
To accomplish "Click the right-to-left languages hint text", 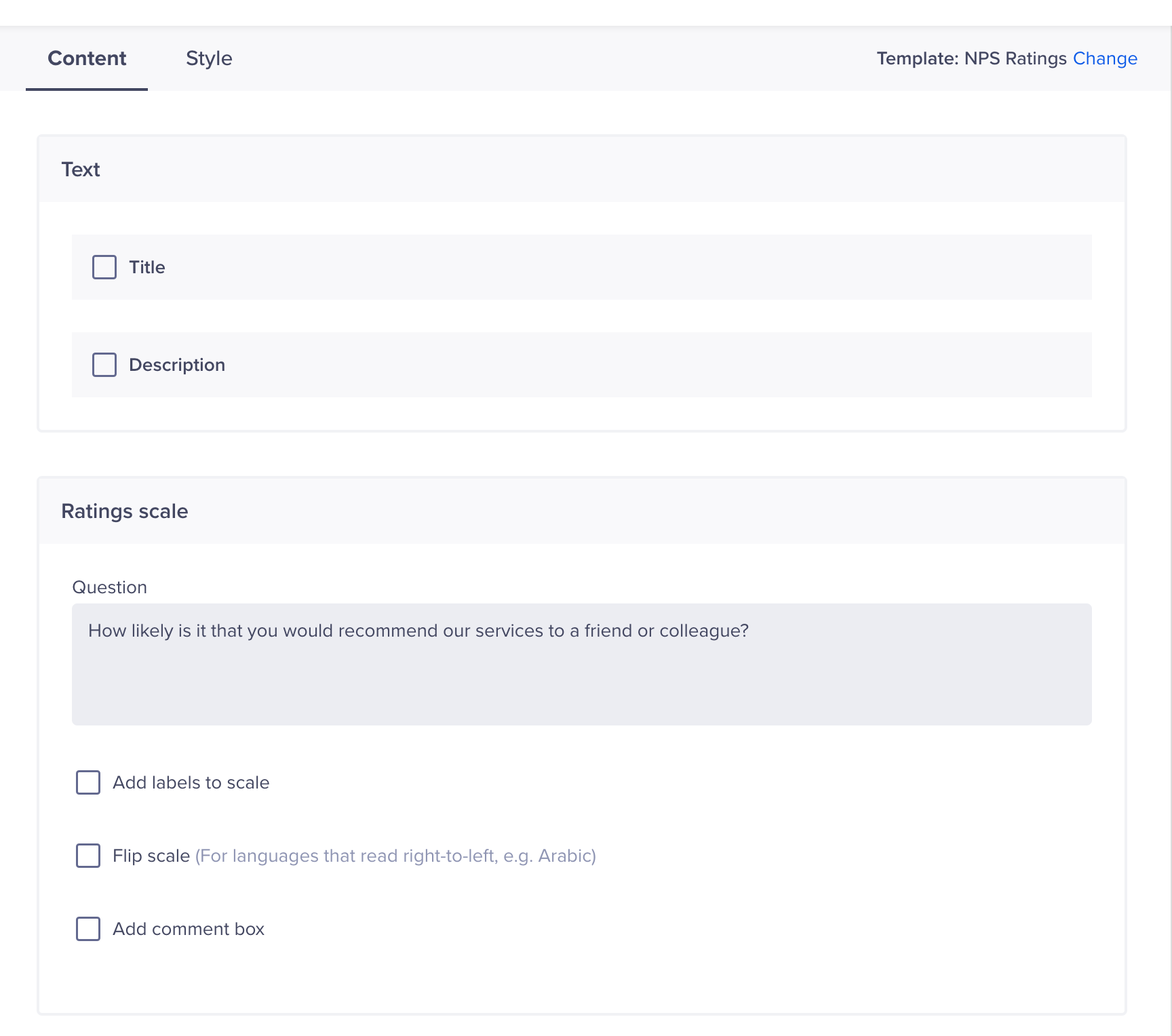I will (395, 856).
